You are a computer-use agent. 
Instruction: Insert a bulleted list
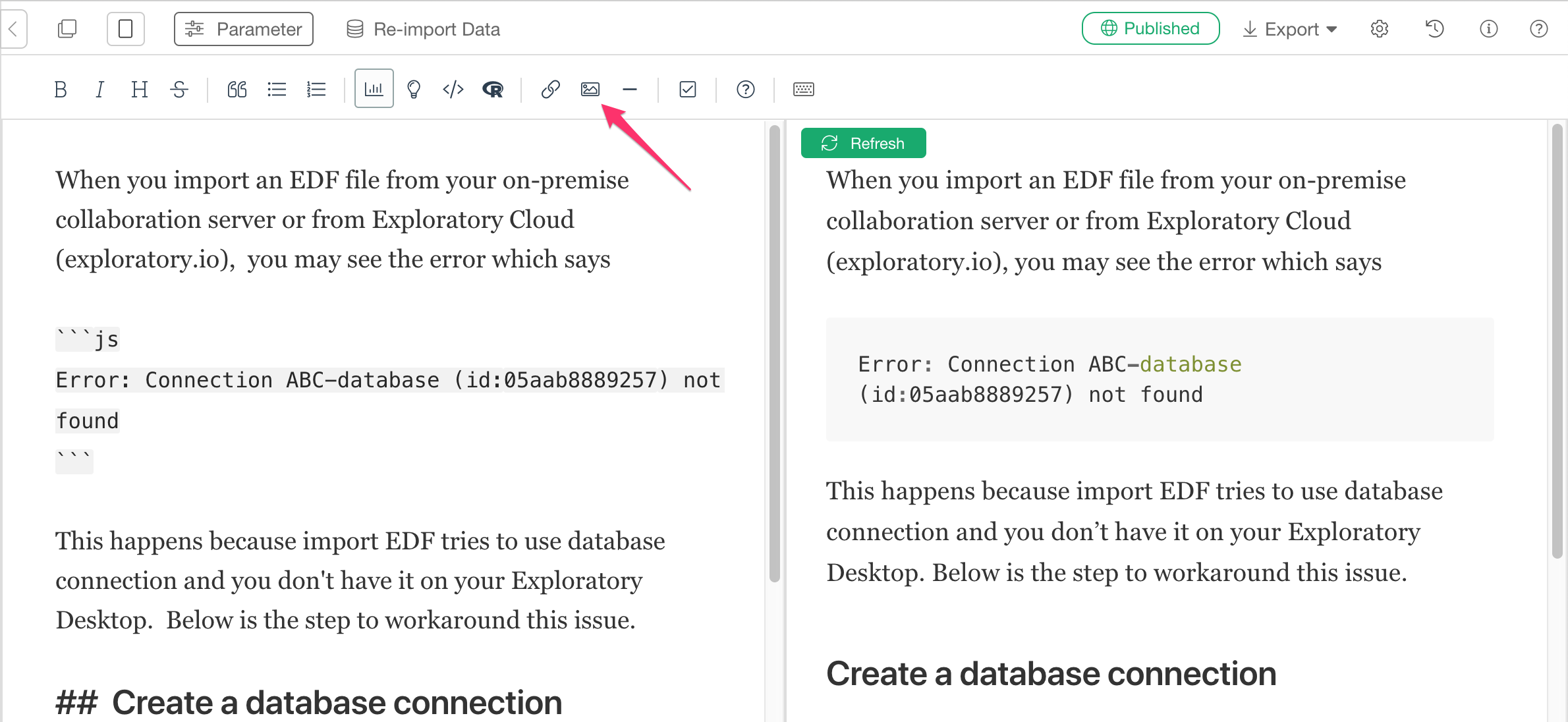pos(277,89)
